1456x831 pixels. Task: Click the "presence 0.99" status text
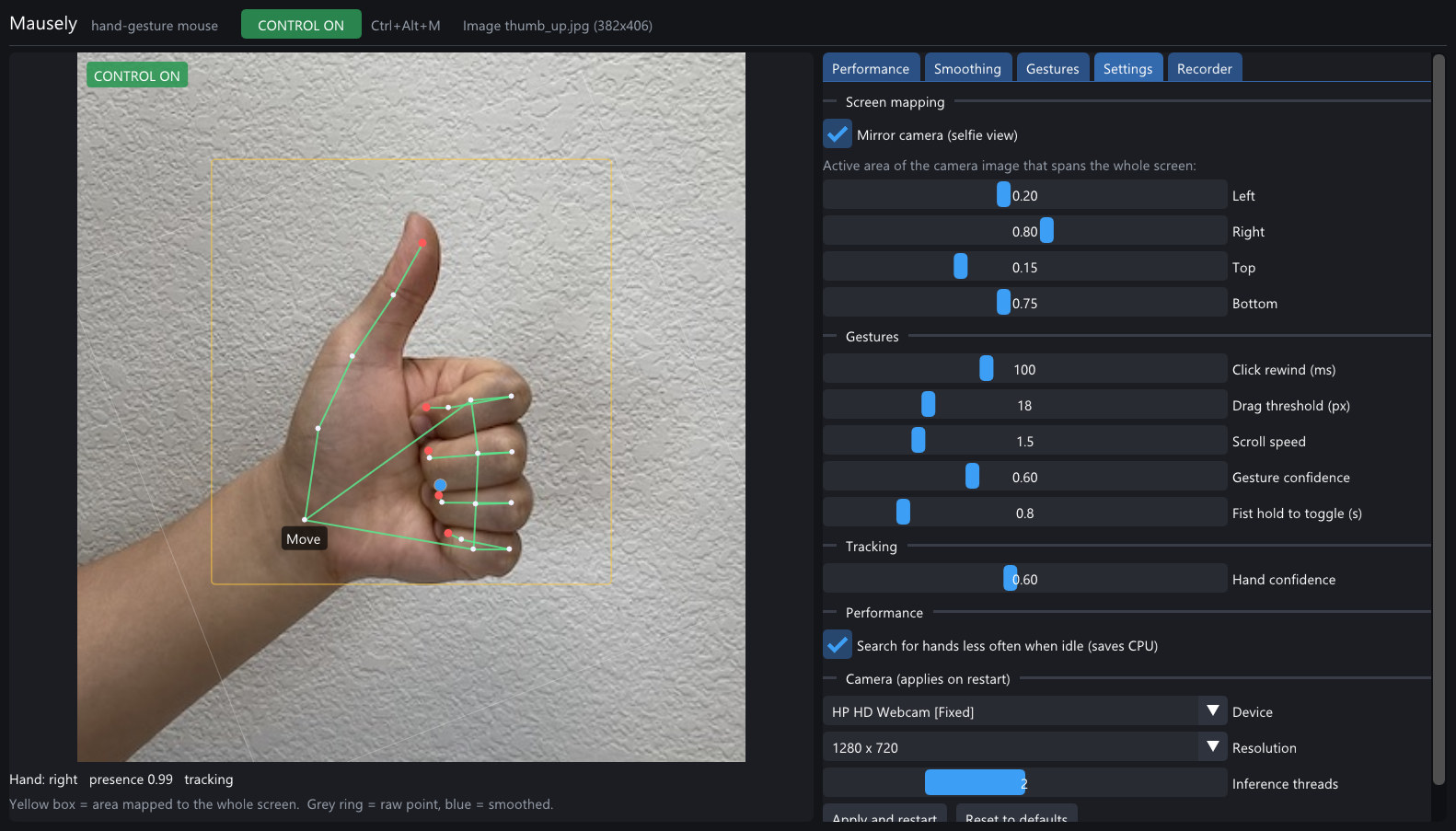pyautogui.click(x=131, y=779)
